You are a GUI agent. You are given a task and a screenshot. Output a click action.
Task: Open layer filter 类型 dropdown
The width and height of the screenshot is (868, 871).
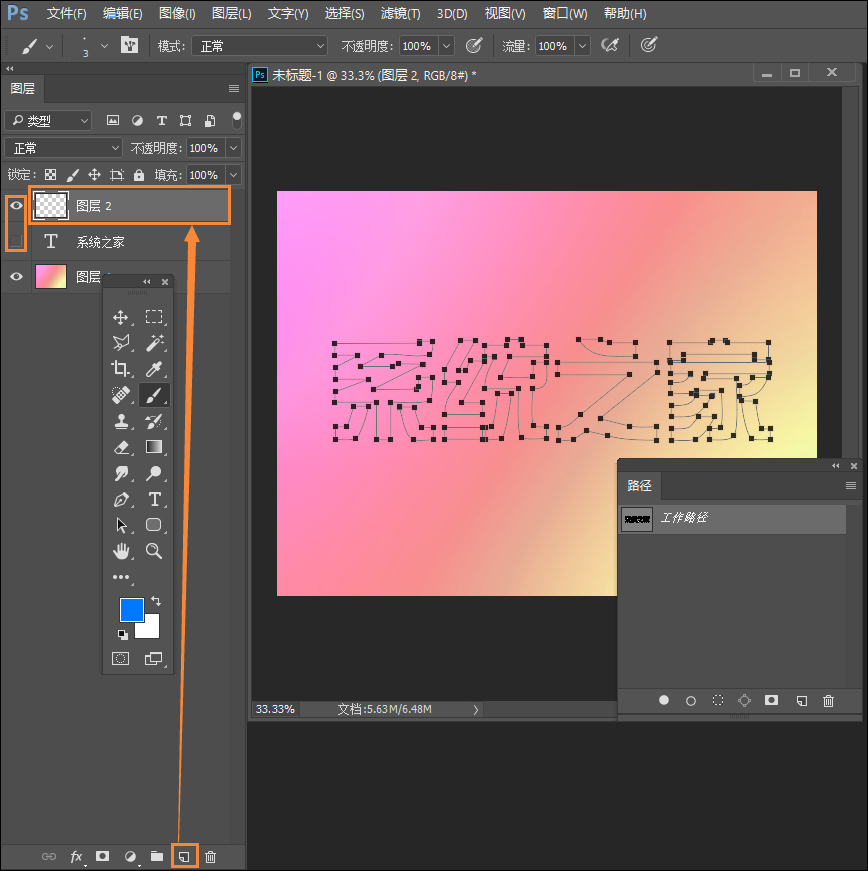(x=48, y=120)
